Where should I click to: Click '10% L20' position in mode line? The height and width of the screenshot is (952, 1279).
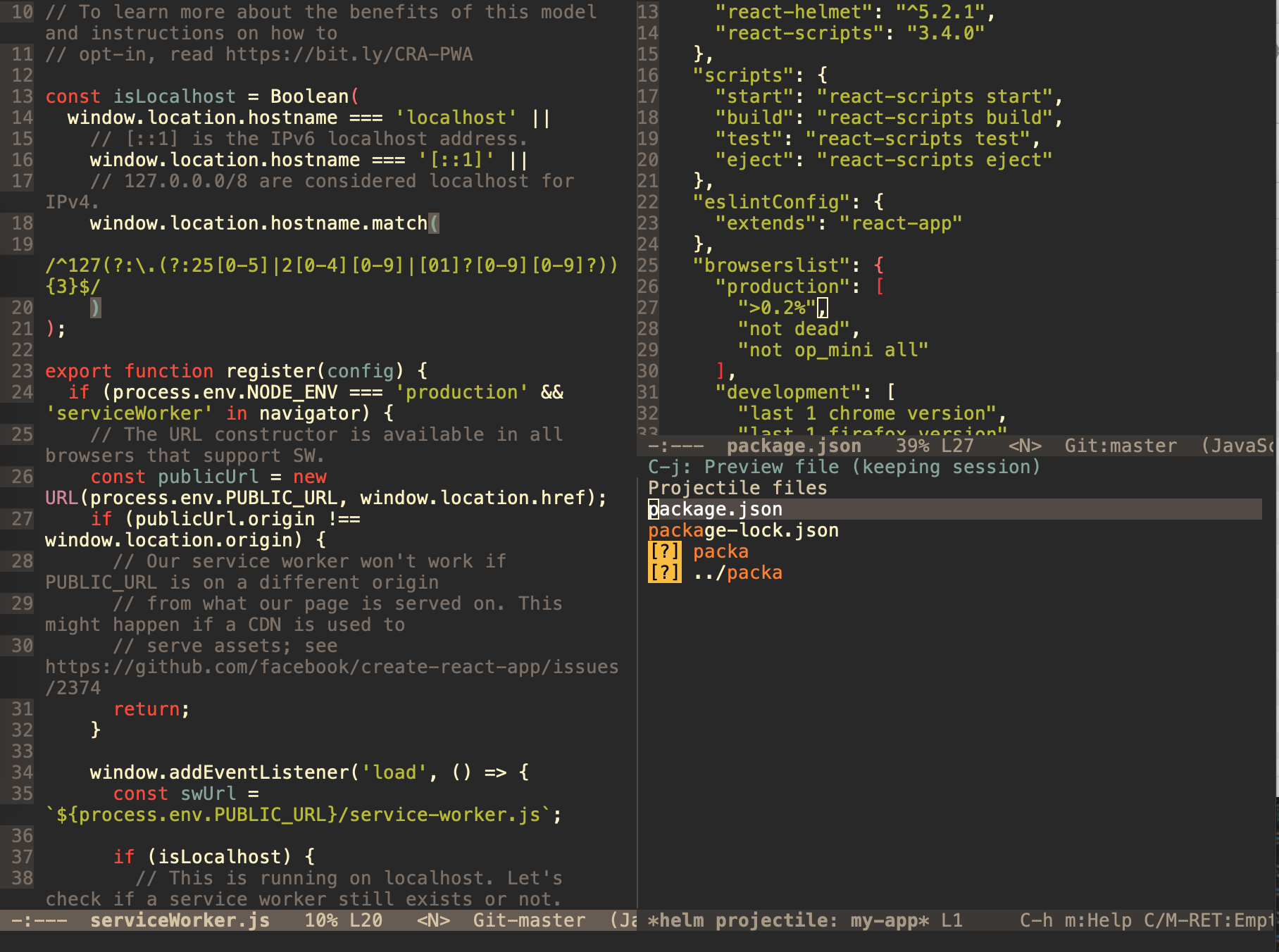pos(343,920)
